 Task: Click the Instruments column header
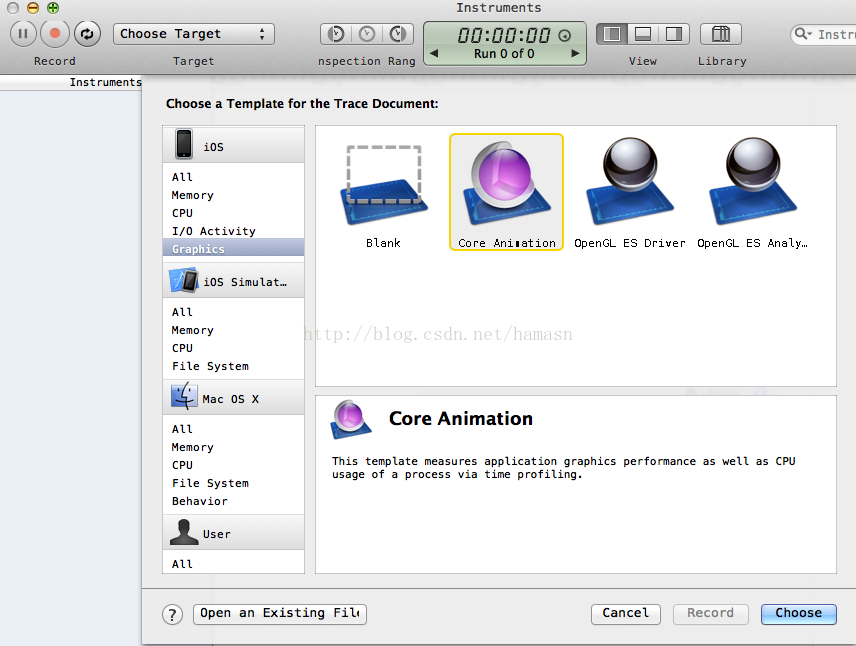coord(71,82)
